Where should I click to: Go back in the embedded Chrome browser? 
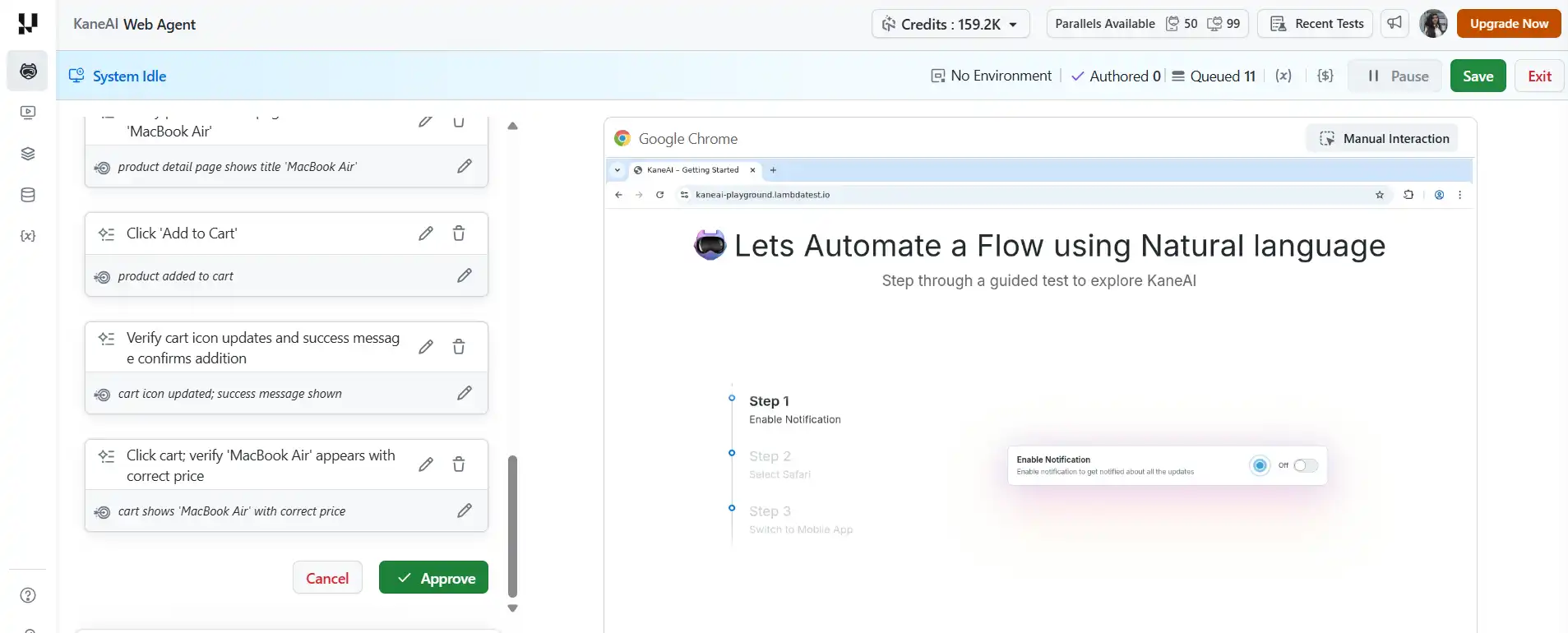(618, 195)
